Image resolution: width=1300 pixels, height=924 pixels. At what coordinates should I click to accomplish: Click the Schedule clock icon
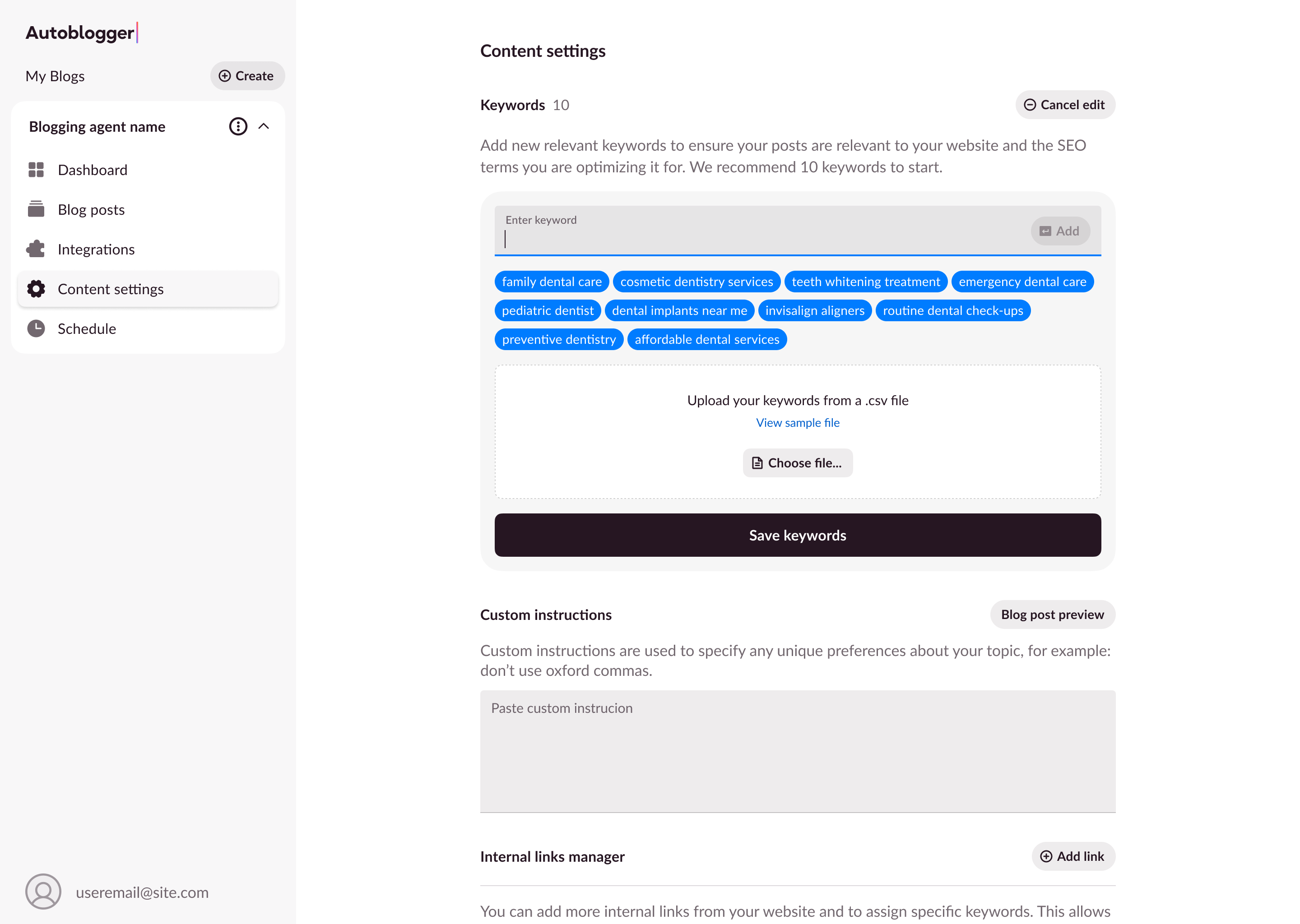pos(36,329)
